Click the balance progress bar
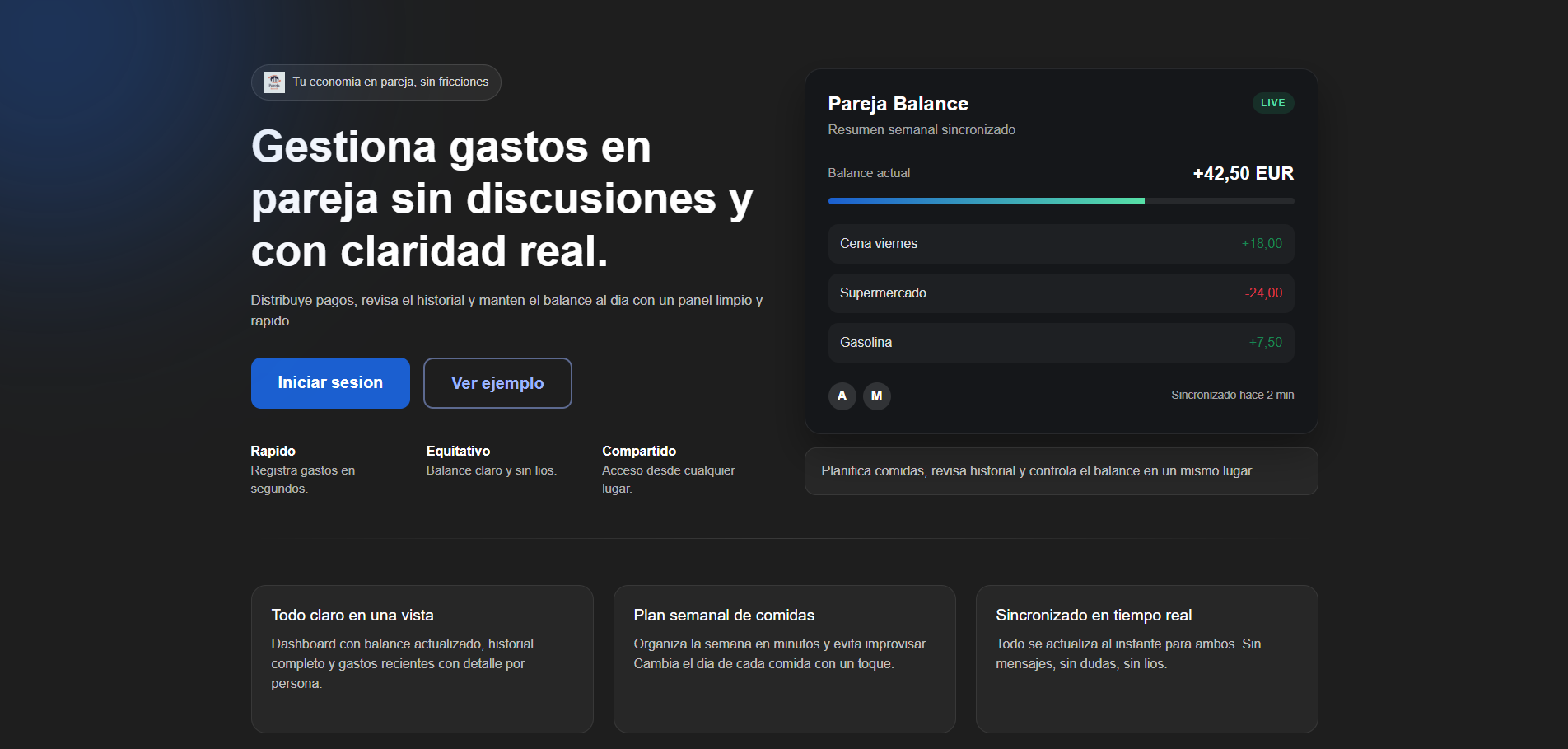The image size is (1568, 749). tap(1060, 201)
